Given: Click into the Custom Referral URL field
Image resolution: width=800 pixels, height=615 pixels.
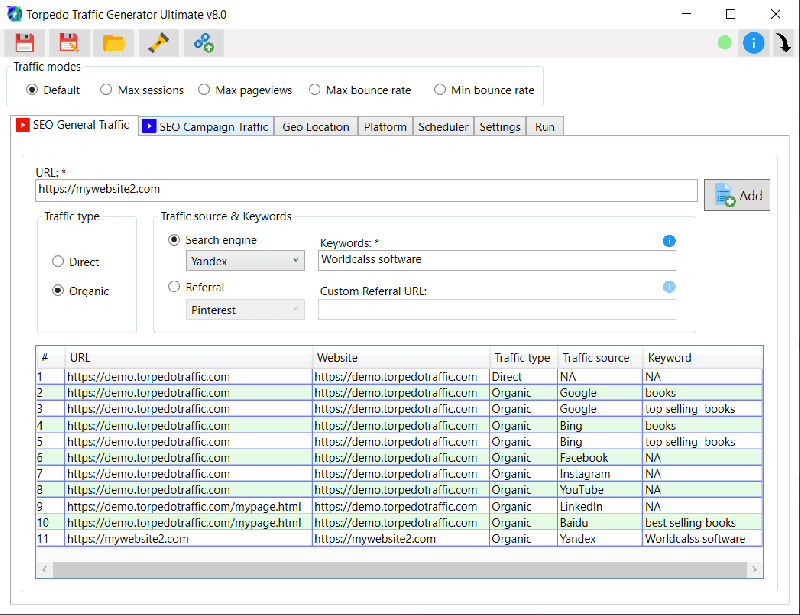Looking at the screenshot, I should [496, 310].
